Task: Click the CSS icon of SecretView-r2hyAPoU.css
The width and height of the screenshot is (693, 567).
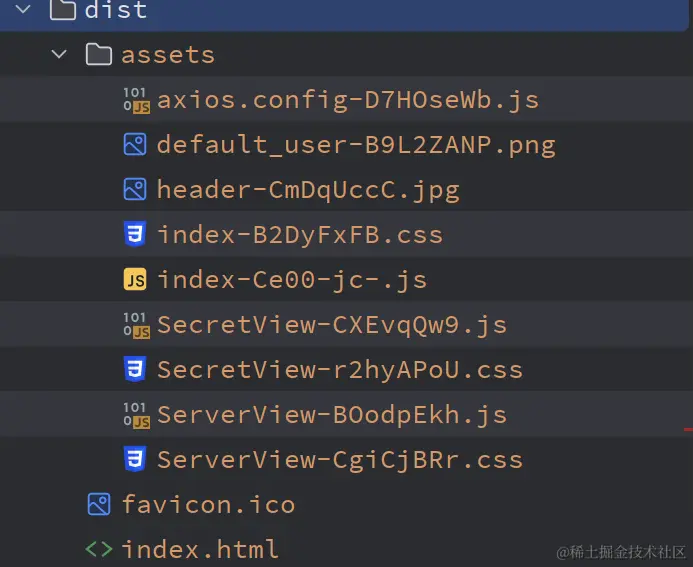Action: 135,369
